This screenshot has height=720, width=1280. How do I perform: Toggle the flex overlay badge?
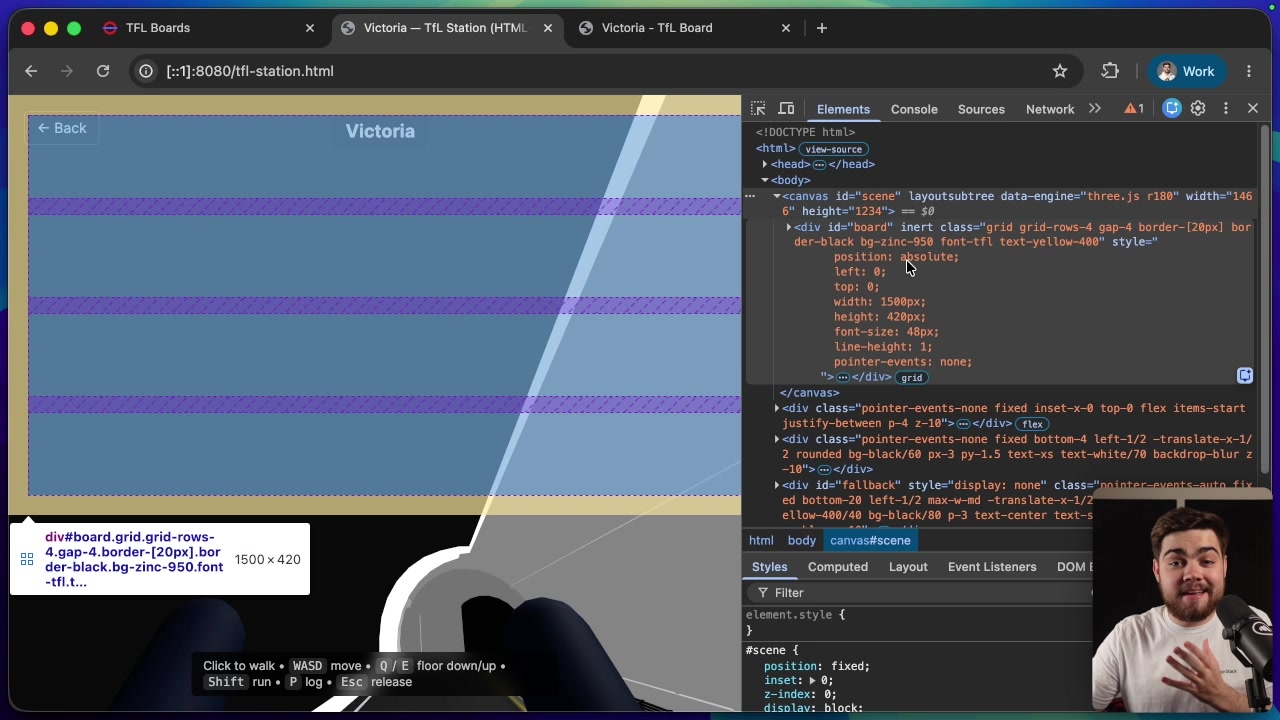point(1032,424)
